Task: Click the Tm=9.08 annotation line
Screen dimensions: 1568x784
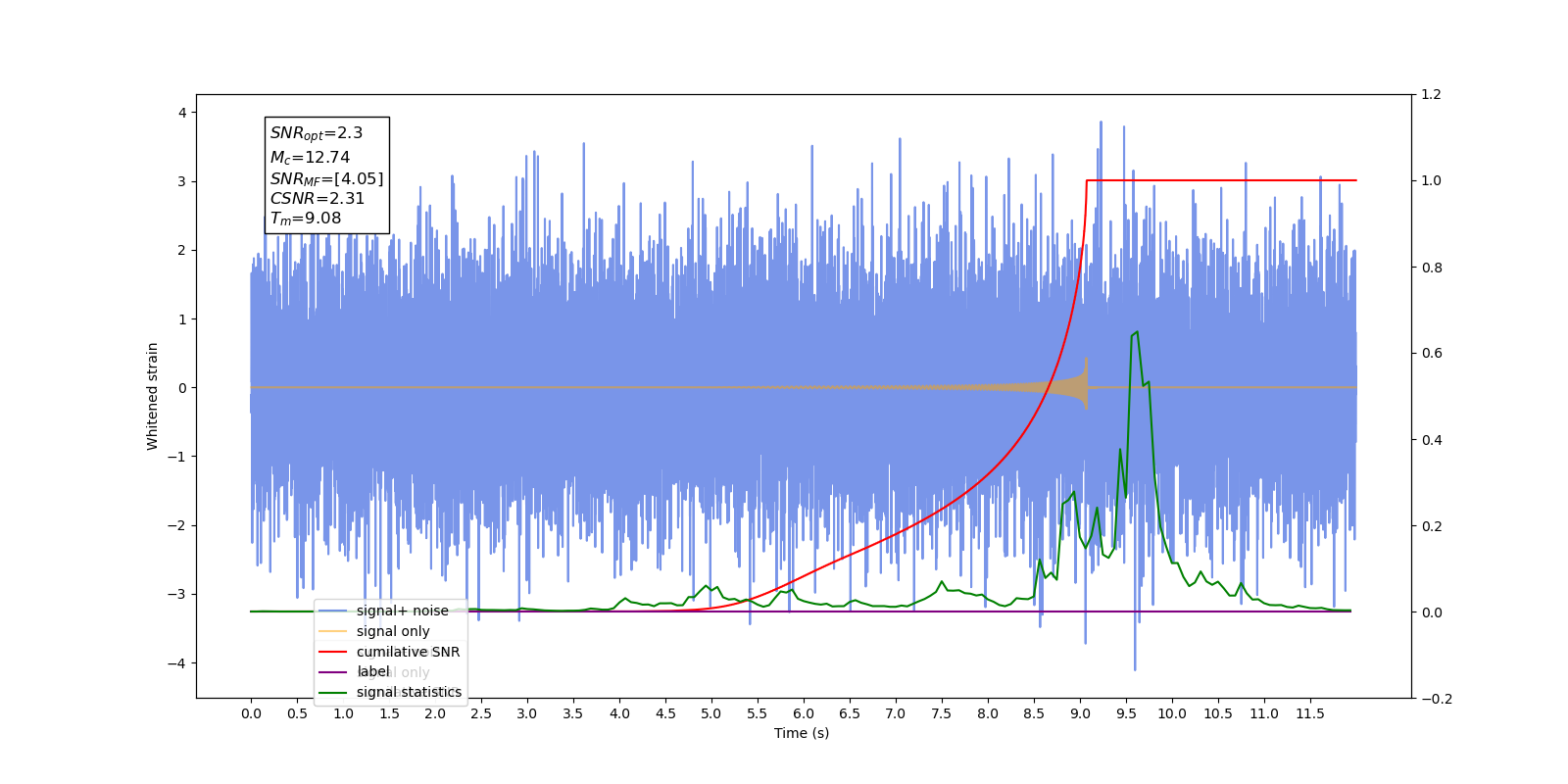Action: (306, 219)
